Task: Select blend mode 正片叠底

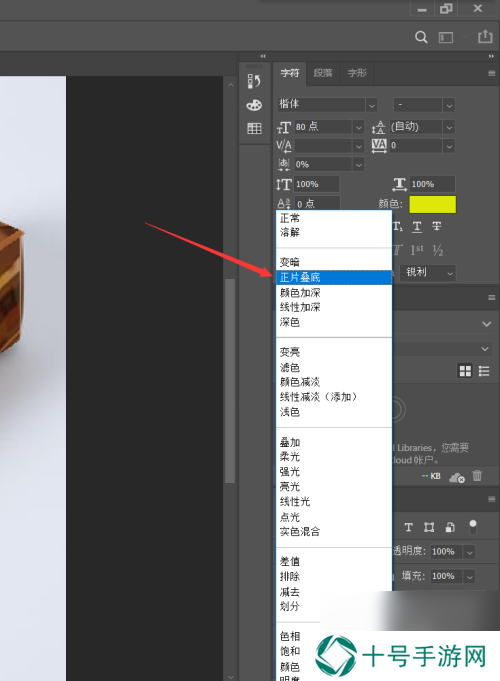Action: point(334,277)
